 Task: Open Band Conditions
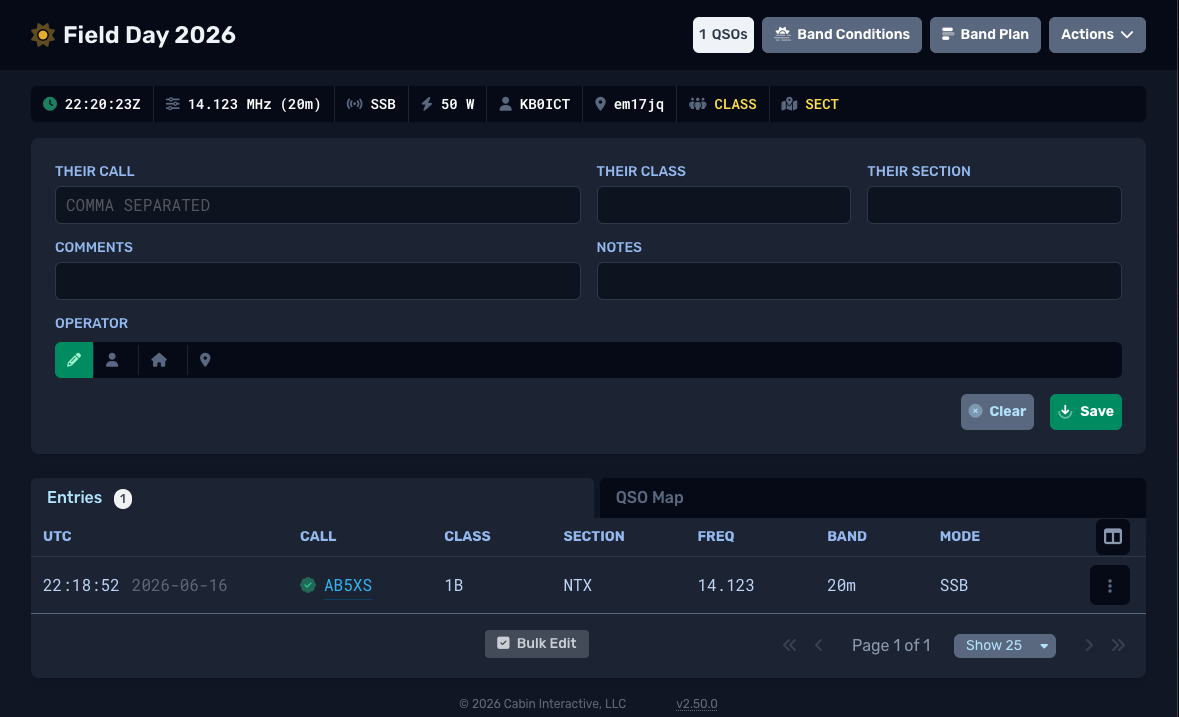841,35
